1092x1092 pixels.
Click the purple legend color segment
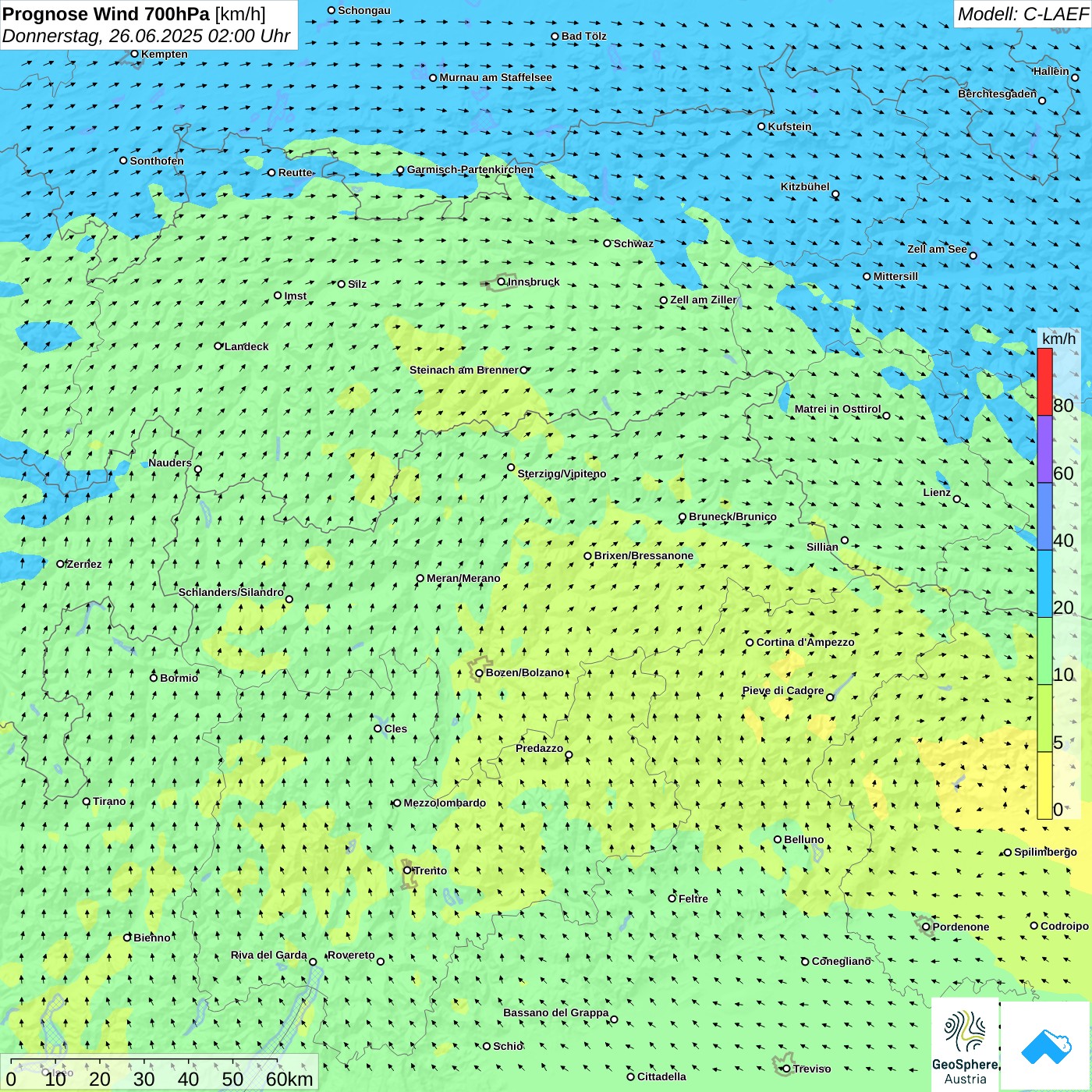pos(1044,448)
